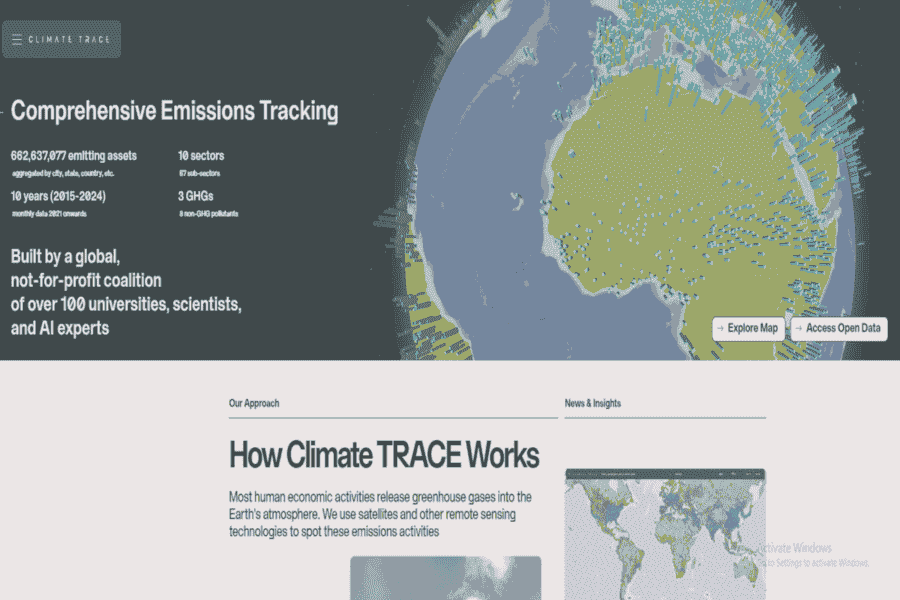Open the world map thumbnail under News & Insights

tap(665, 534)
